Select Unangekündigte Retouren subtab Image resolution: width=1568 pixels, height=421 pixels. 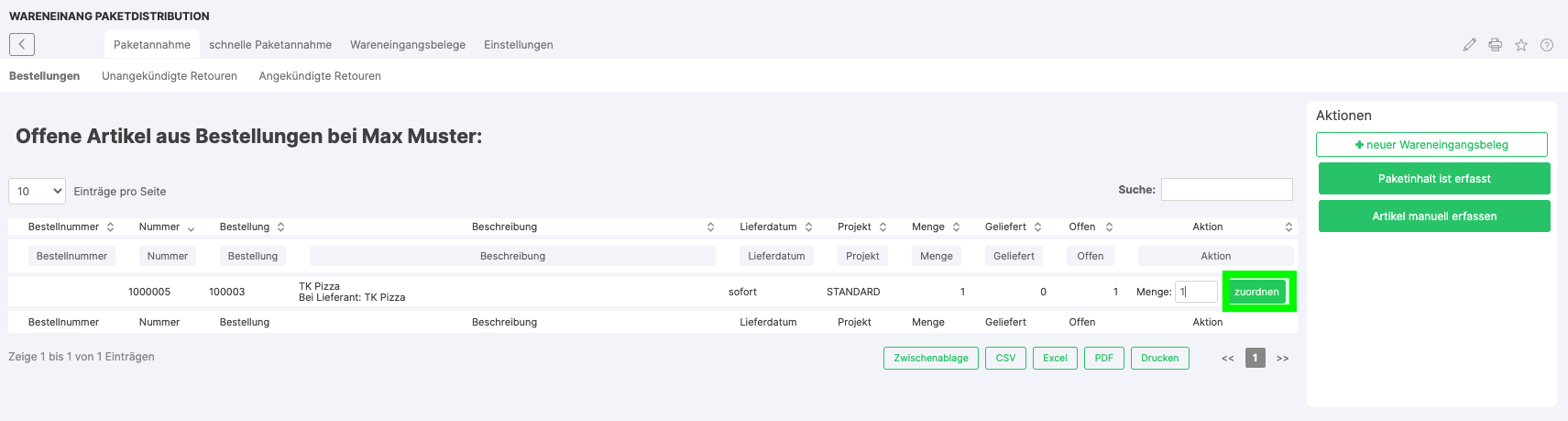coord(170,76)
